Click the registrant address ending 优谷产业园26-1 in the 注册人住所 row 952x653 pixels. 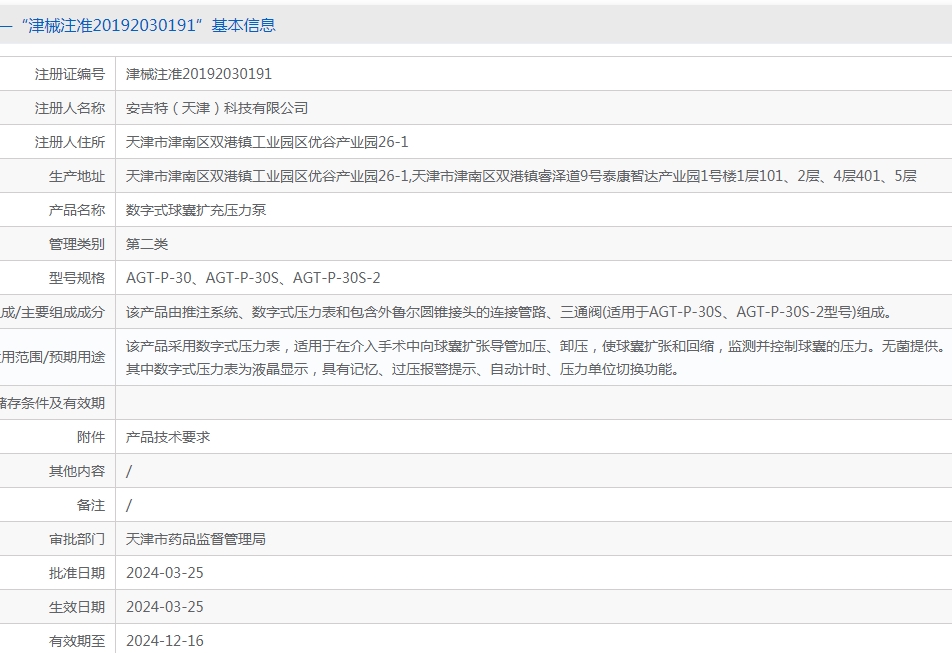coord(267,142)
